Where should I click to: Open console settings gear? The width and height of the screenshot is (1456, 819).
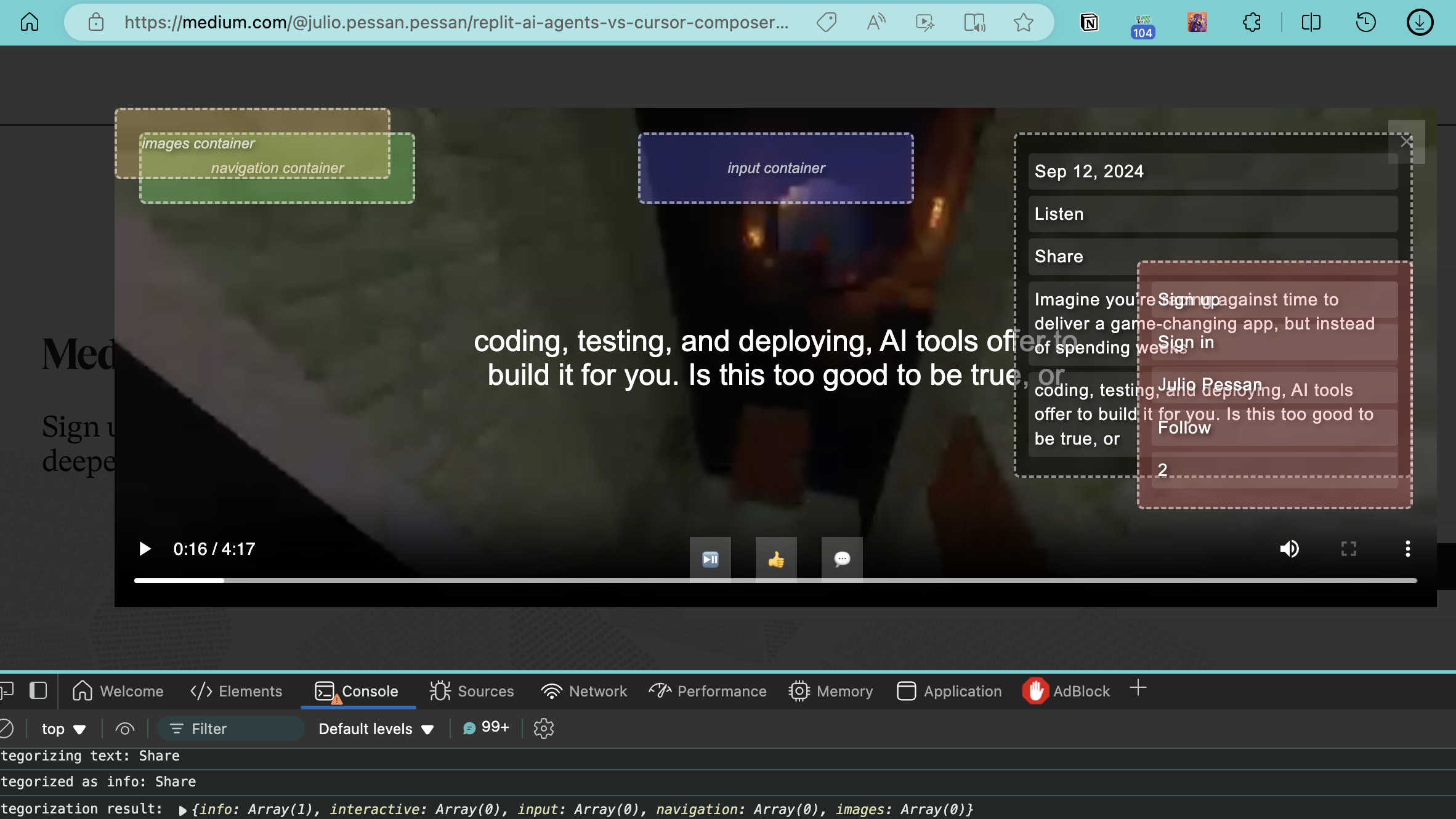tap(543, 728)
